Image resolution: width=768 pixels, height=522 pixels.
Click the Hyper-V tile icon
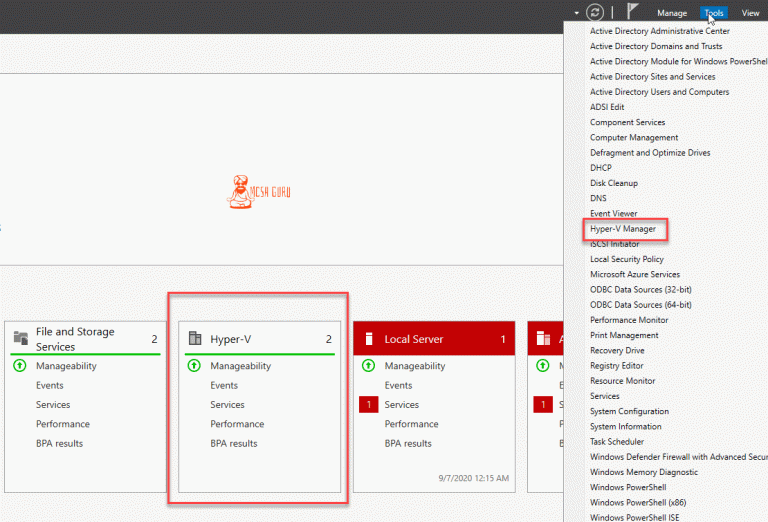click(x=195, y=338)
